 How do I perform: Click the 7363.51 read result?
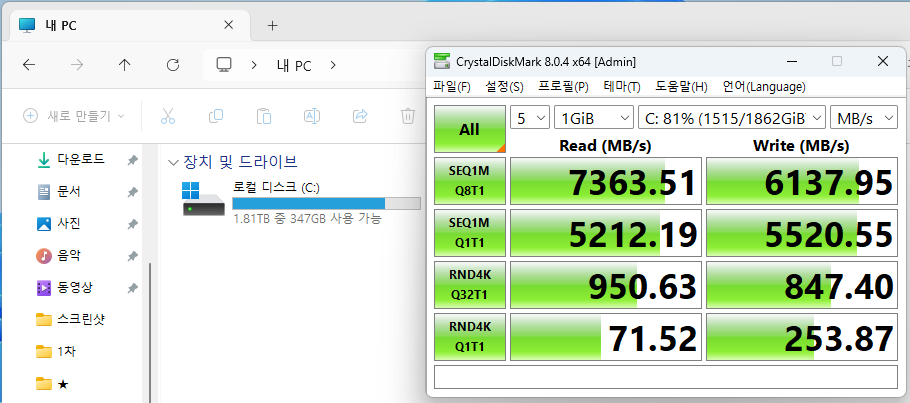[x=606, y=181]
